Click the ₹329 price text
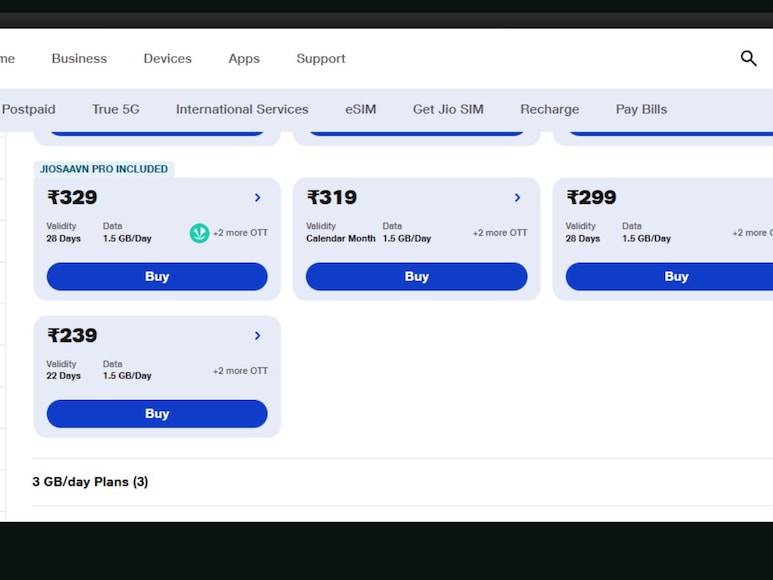This screenshot has height=580, width=773. [72, 198]
